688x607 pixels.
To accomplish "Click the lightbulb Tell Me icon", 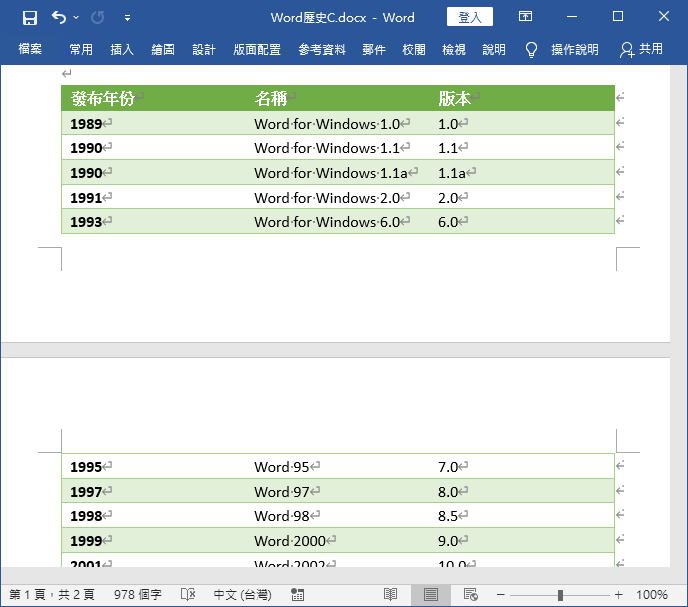I will tap(531, 50).
